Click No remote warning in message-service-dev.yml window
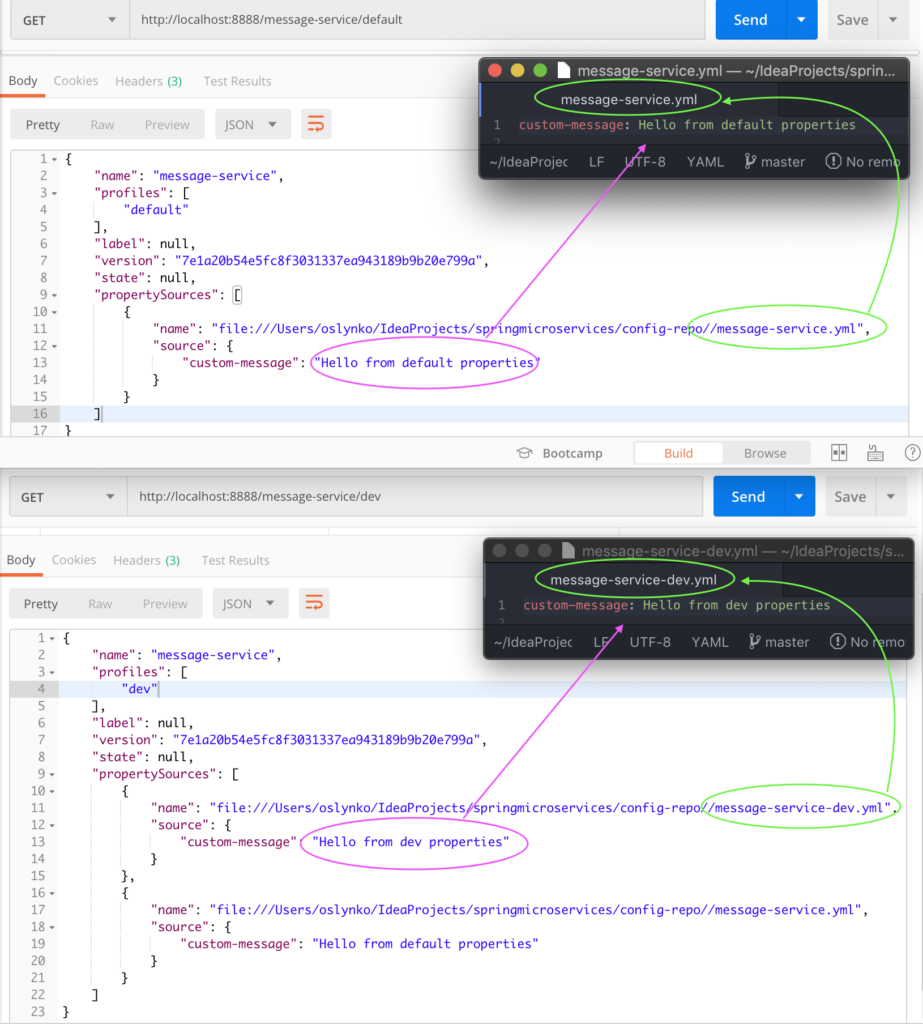The width and height of the screenshot is (923, 1024). point(868,642)
